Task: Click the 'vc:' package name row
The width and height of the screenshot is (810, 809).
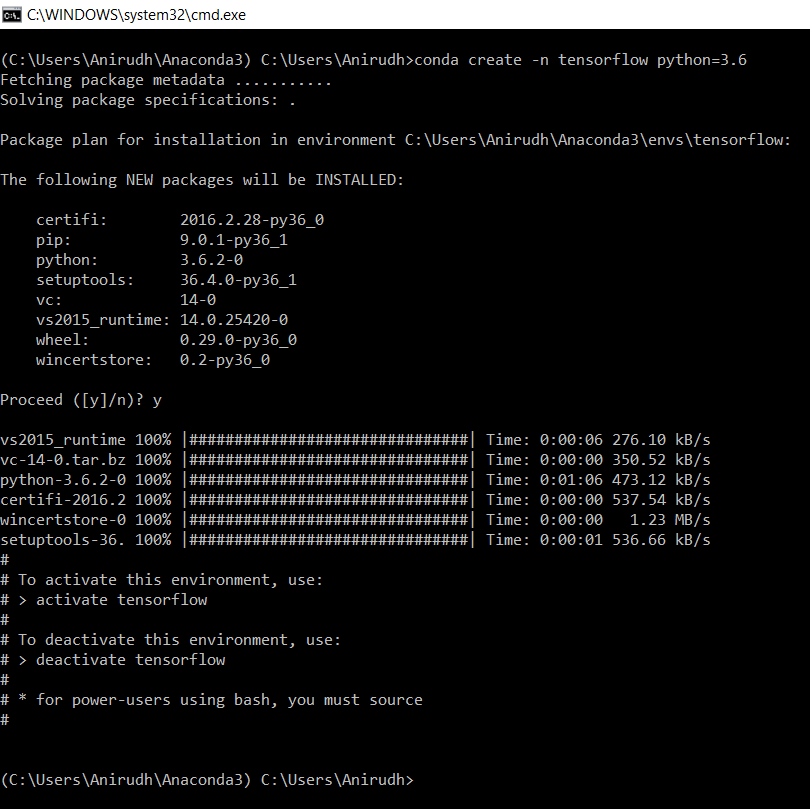Action: (x=49, y=300)
